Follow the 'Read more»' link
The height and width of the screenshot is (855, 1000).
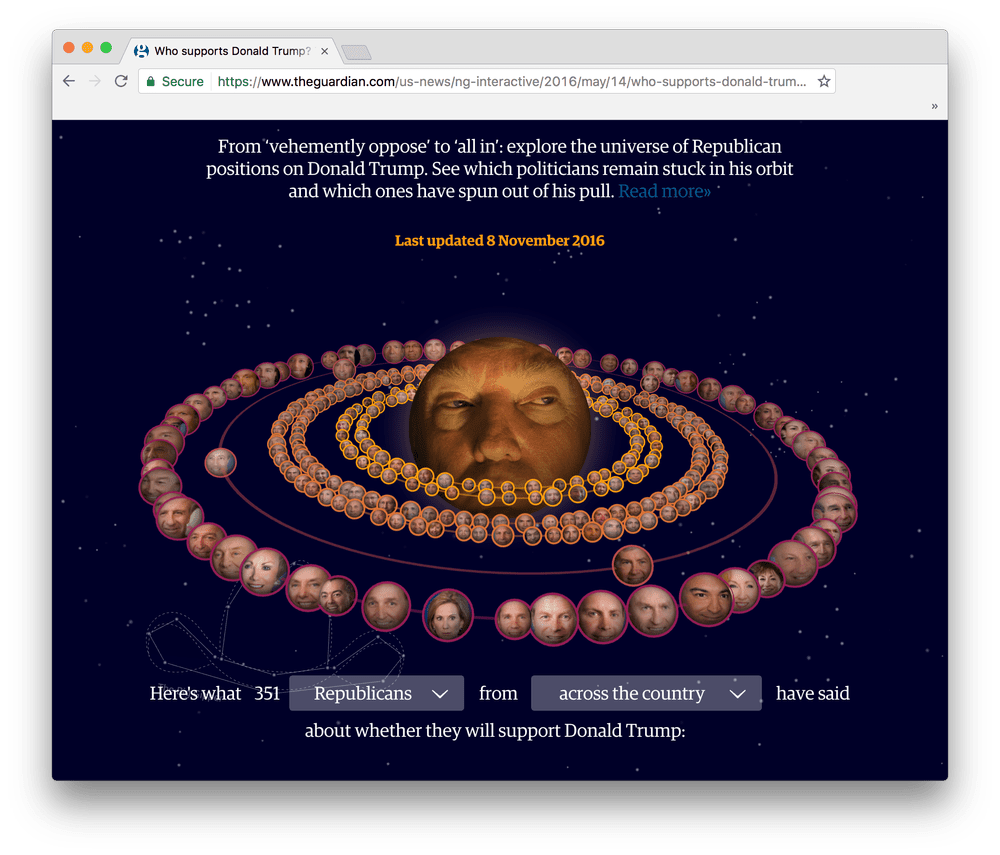click(664, 191)
